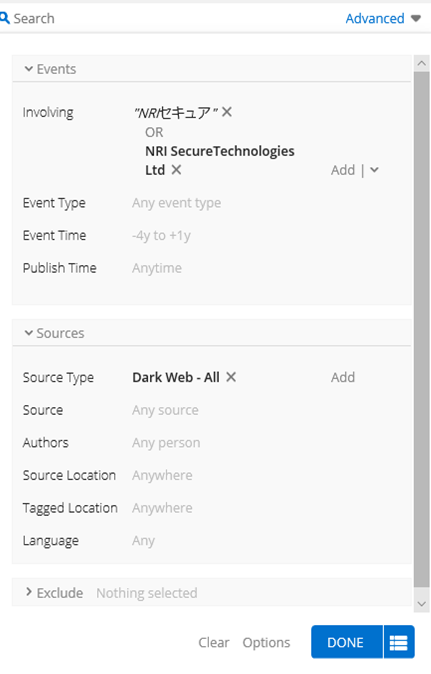Click scrollbar down arrow
Image resolution: width=431 pixels, height=674 pixels.
422,604
